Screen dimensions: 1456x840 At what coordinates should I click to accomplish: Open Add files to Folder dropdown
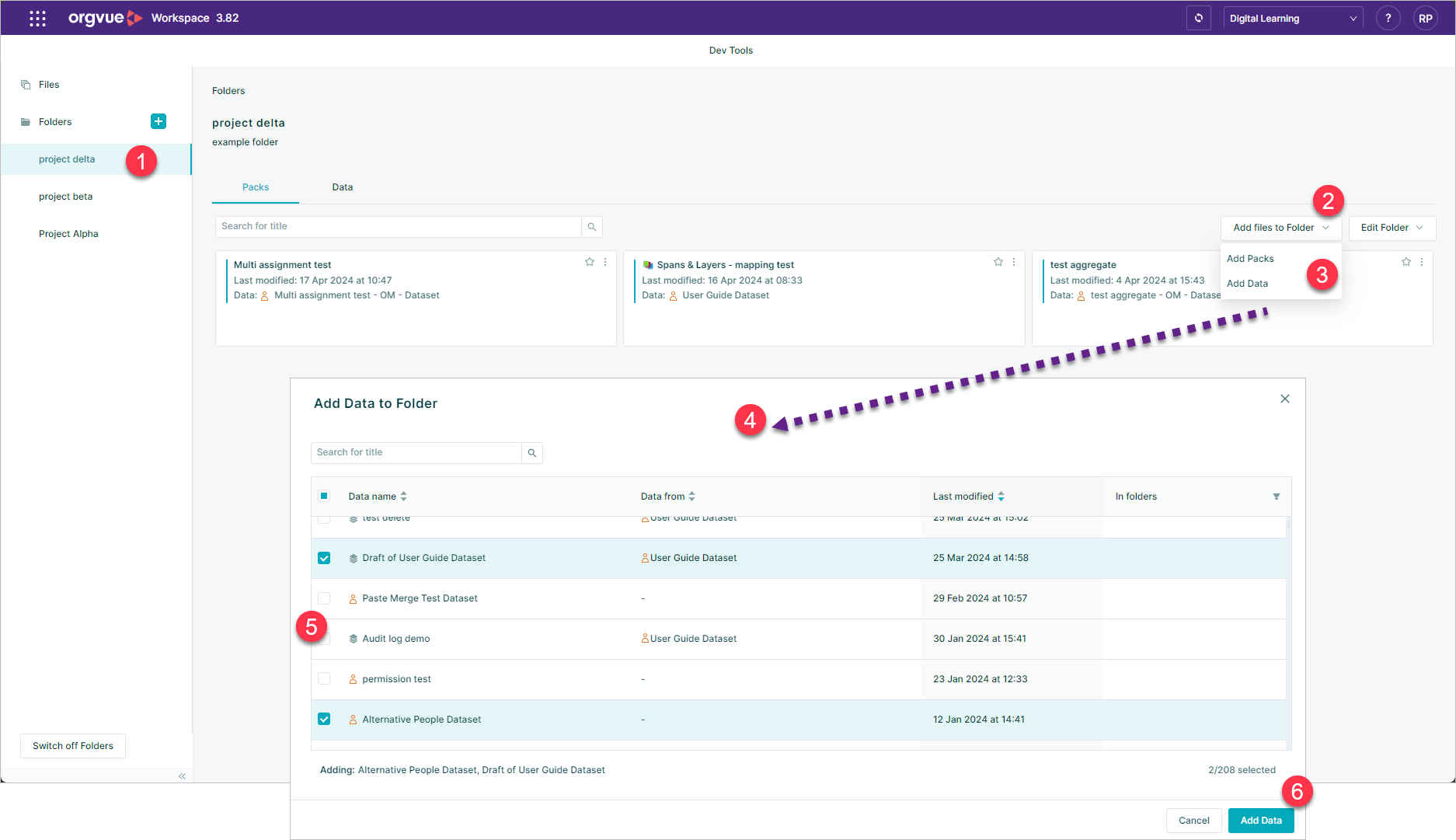(1280, 228)
